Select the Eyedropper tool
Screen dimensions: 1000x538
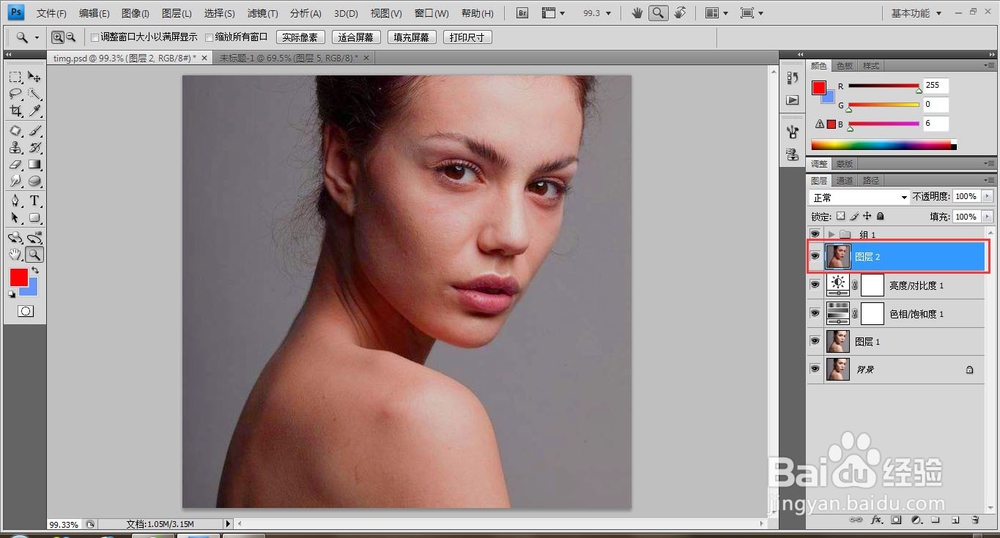point(34,112)
